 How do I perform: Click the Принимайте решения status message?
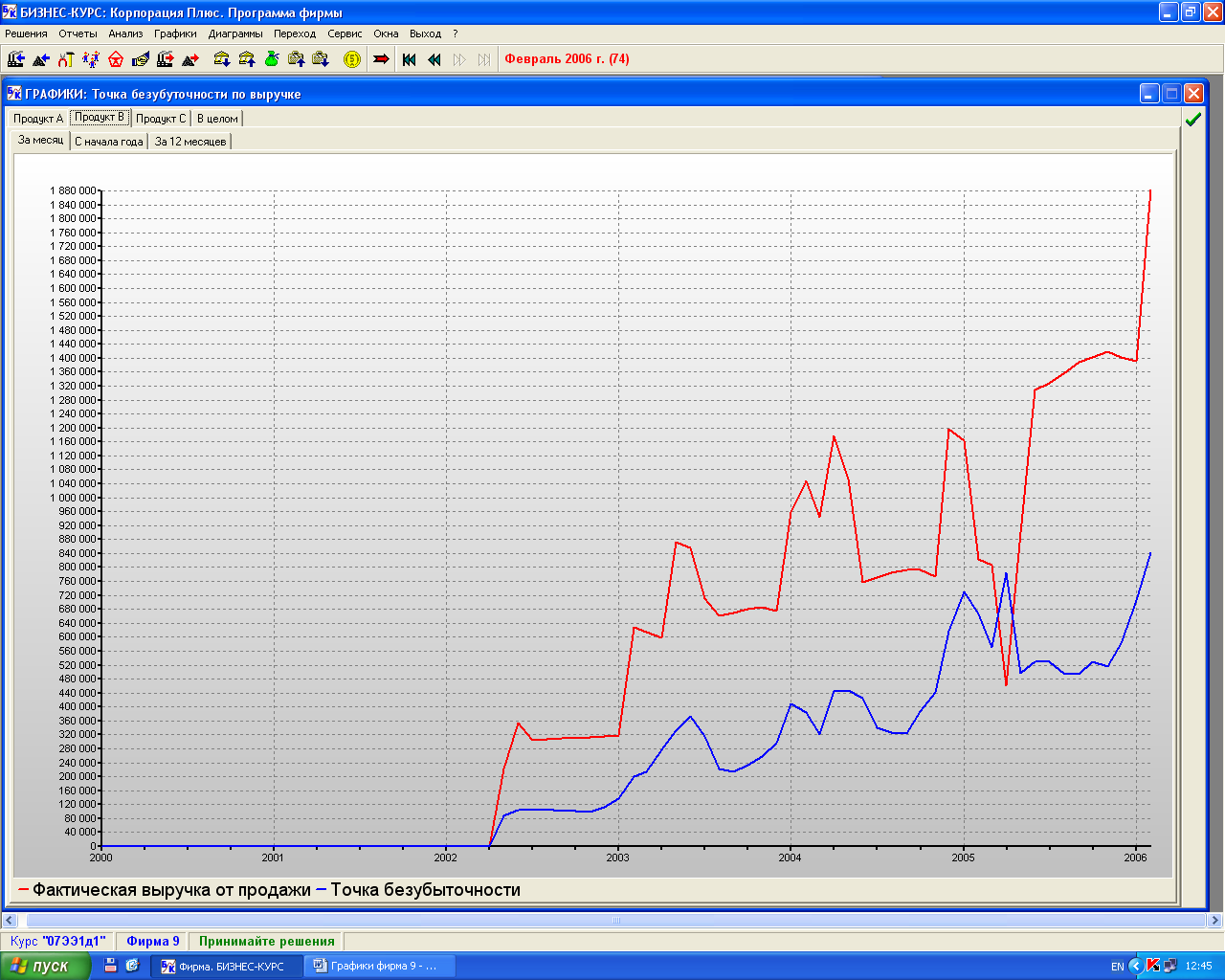pyautogui.click(x=267, y=942)
